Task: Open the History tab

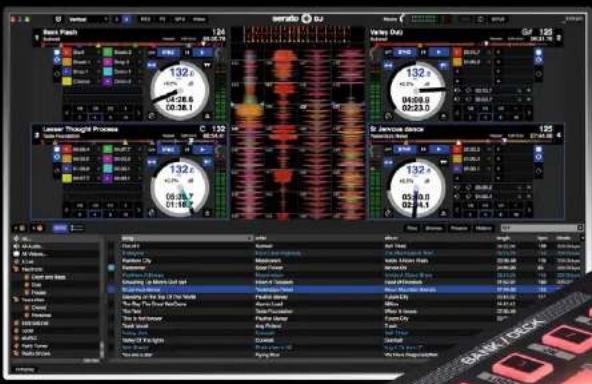Action: (x=483, y=228)
